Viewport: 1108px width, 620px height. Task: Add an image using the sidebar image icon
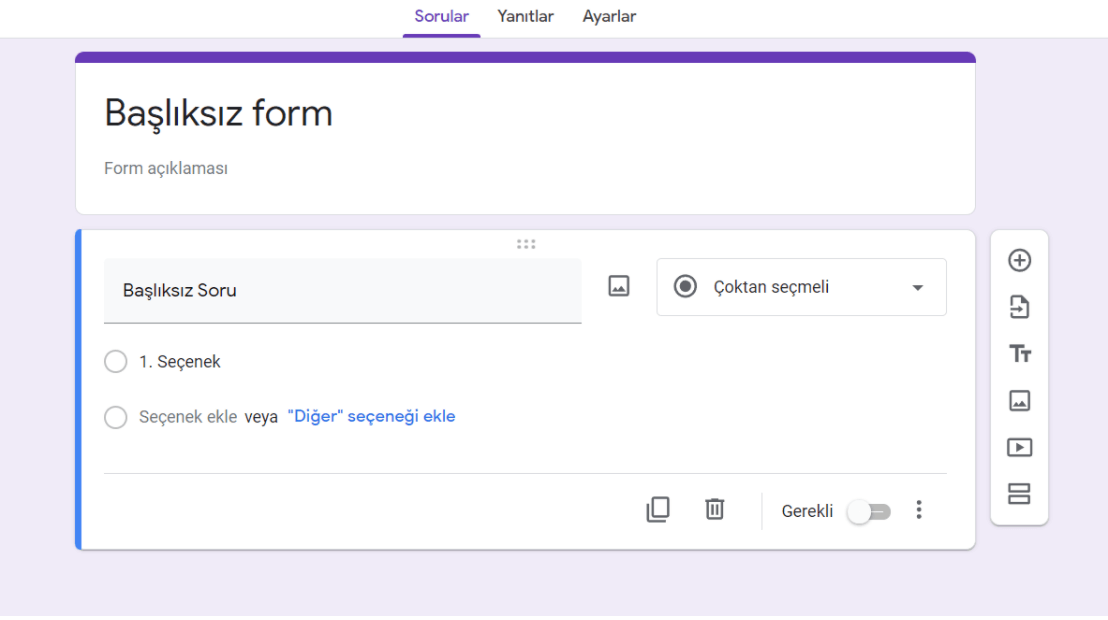click(x=1019, y=400)
